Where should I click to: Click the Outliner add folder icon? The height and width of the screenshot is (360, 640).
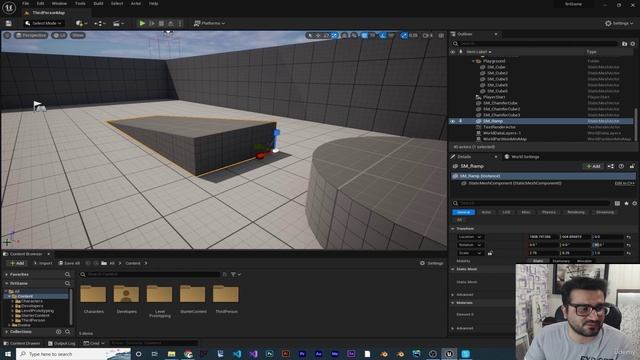[x=624, y=44]
